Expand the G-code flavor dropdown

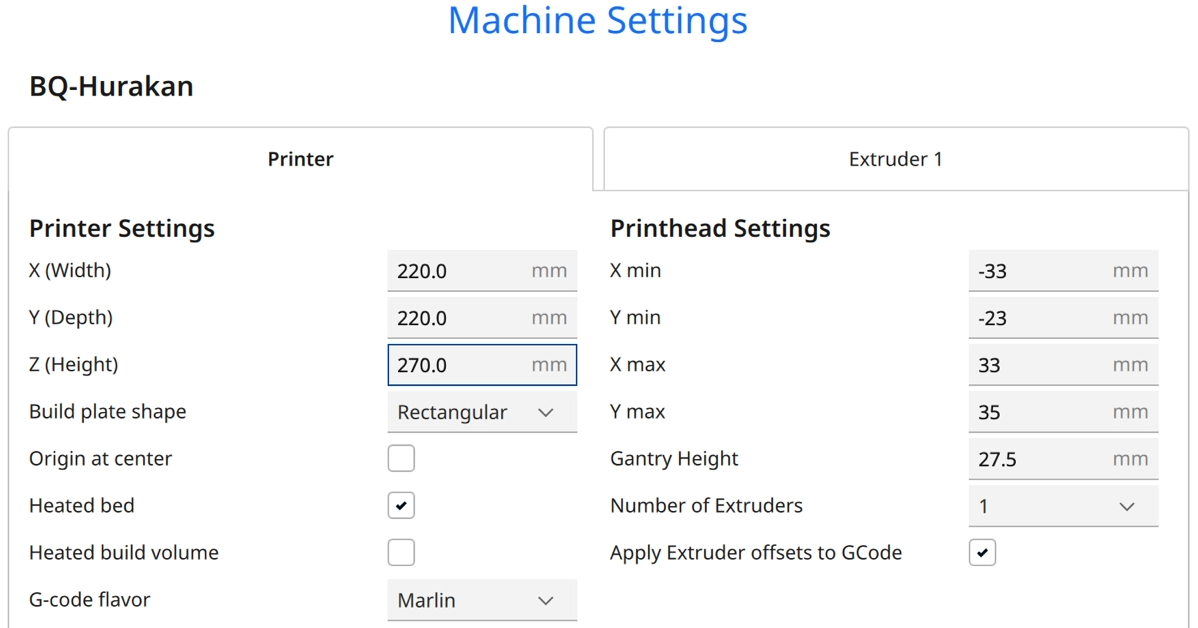point(481,600)
